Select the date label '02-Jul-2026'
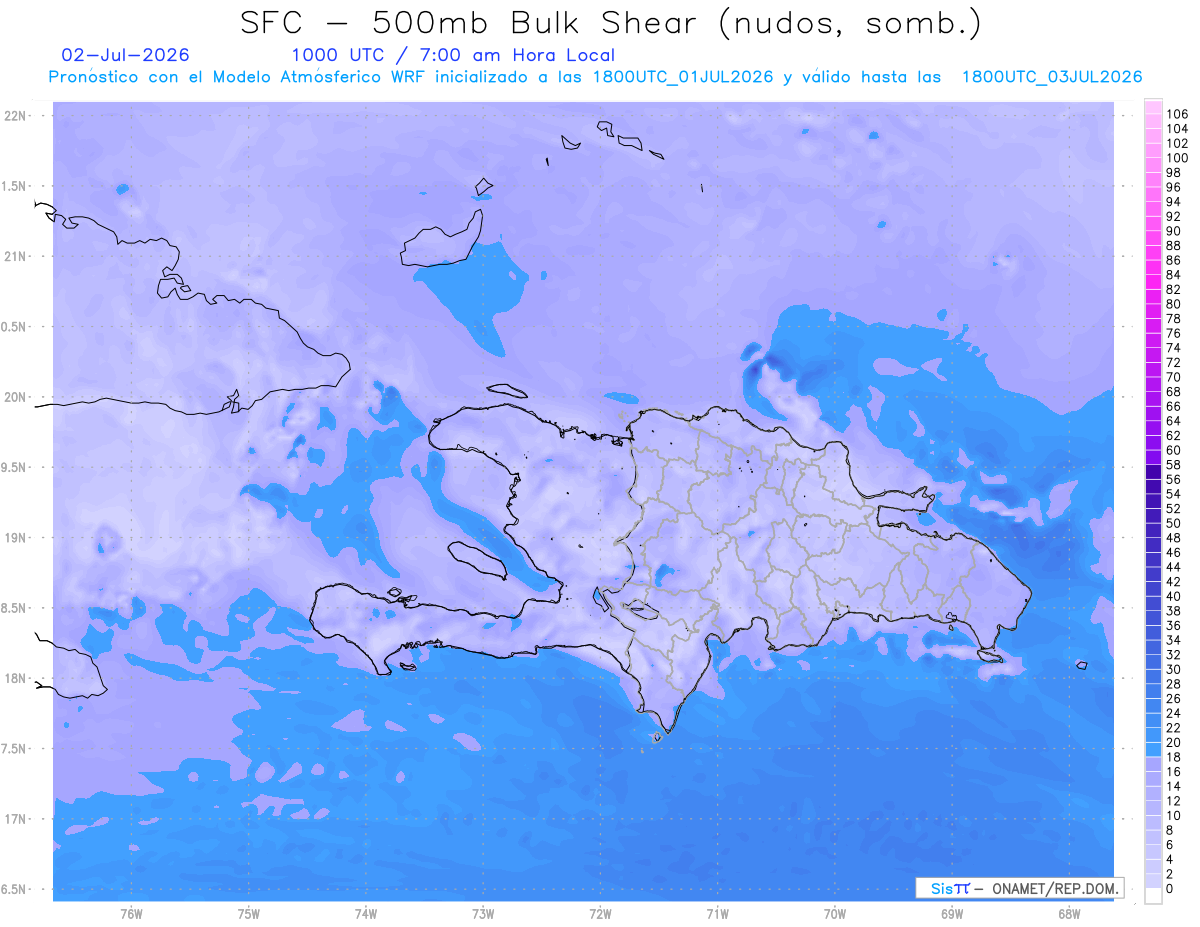 [125, 55]
